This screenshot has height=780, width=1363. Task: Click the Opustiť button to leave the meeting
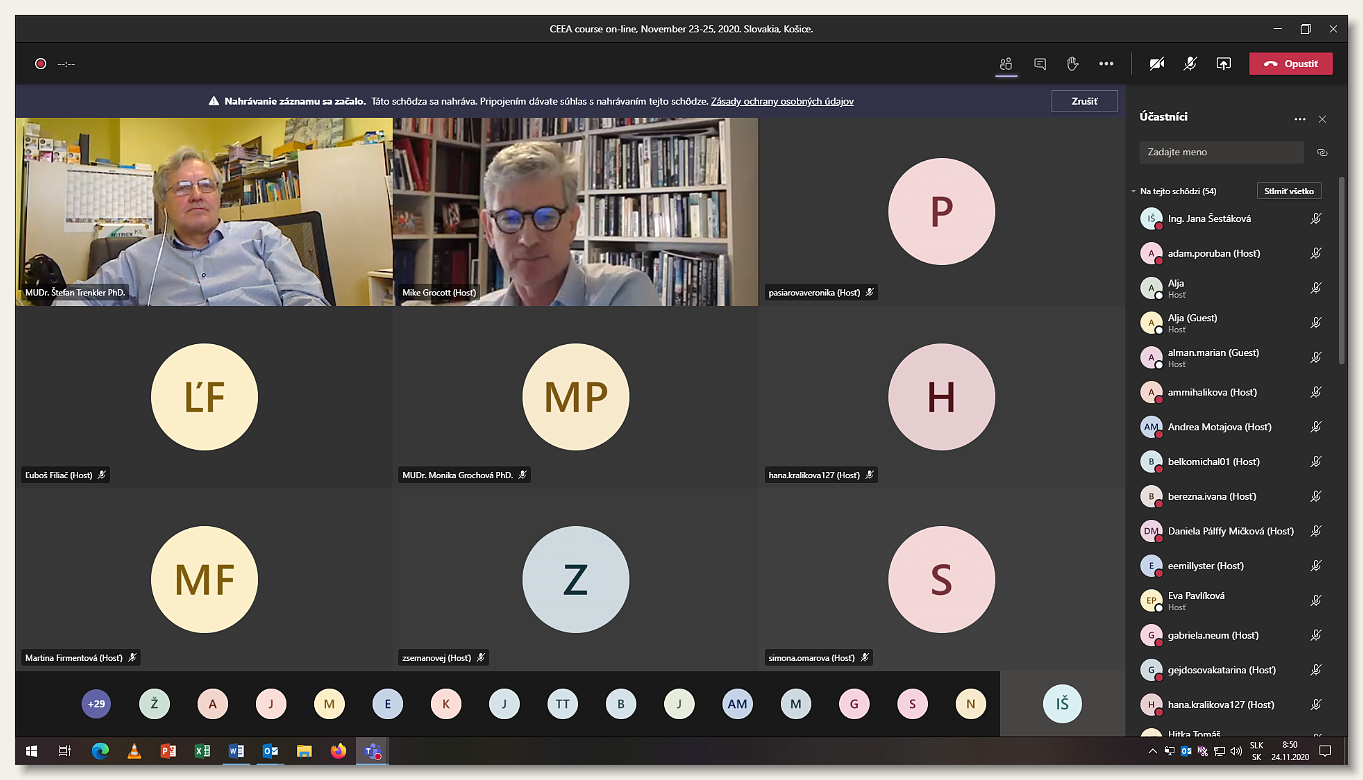(x=1290, y=64)
